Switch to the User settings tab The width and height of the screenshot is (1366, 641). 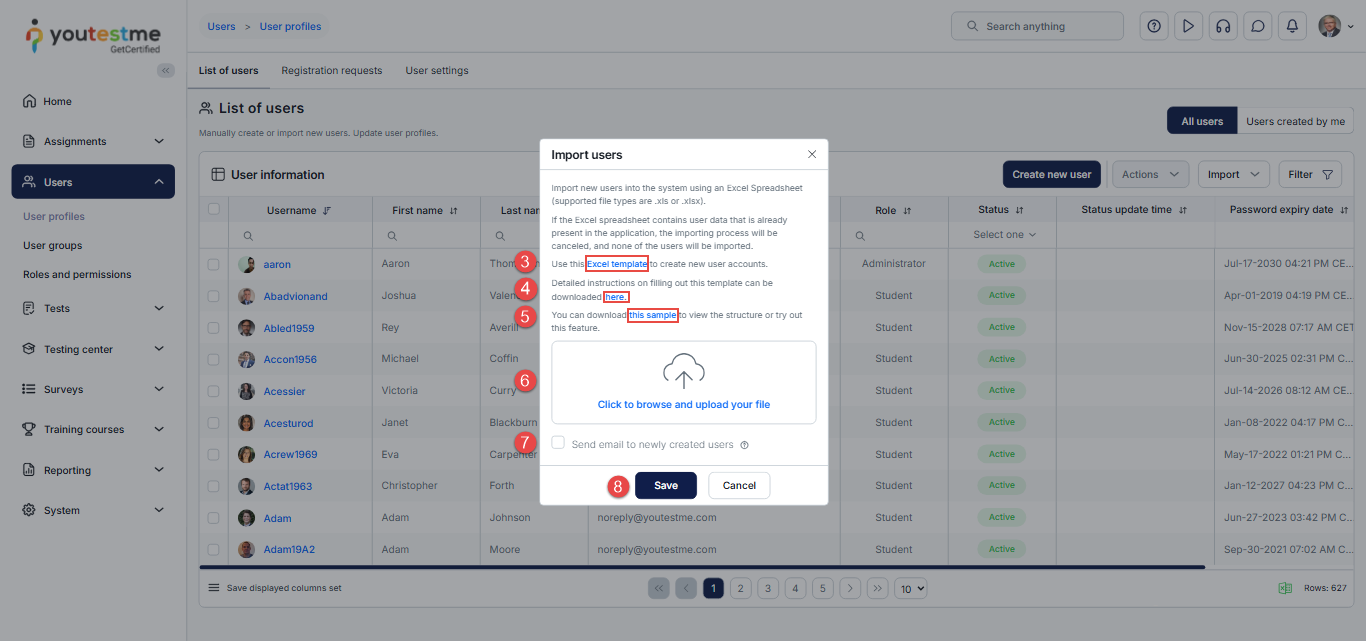[437, 71]
